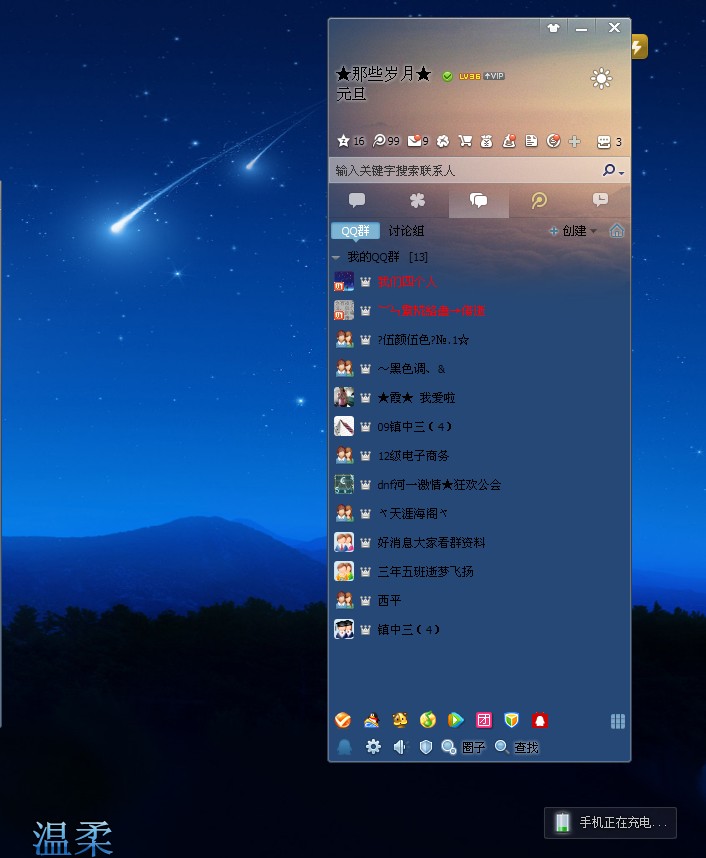Open the second red-titled group row
The height and width of the screenshot is (858, 706).
(479, 311)
